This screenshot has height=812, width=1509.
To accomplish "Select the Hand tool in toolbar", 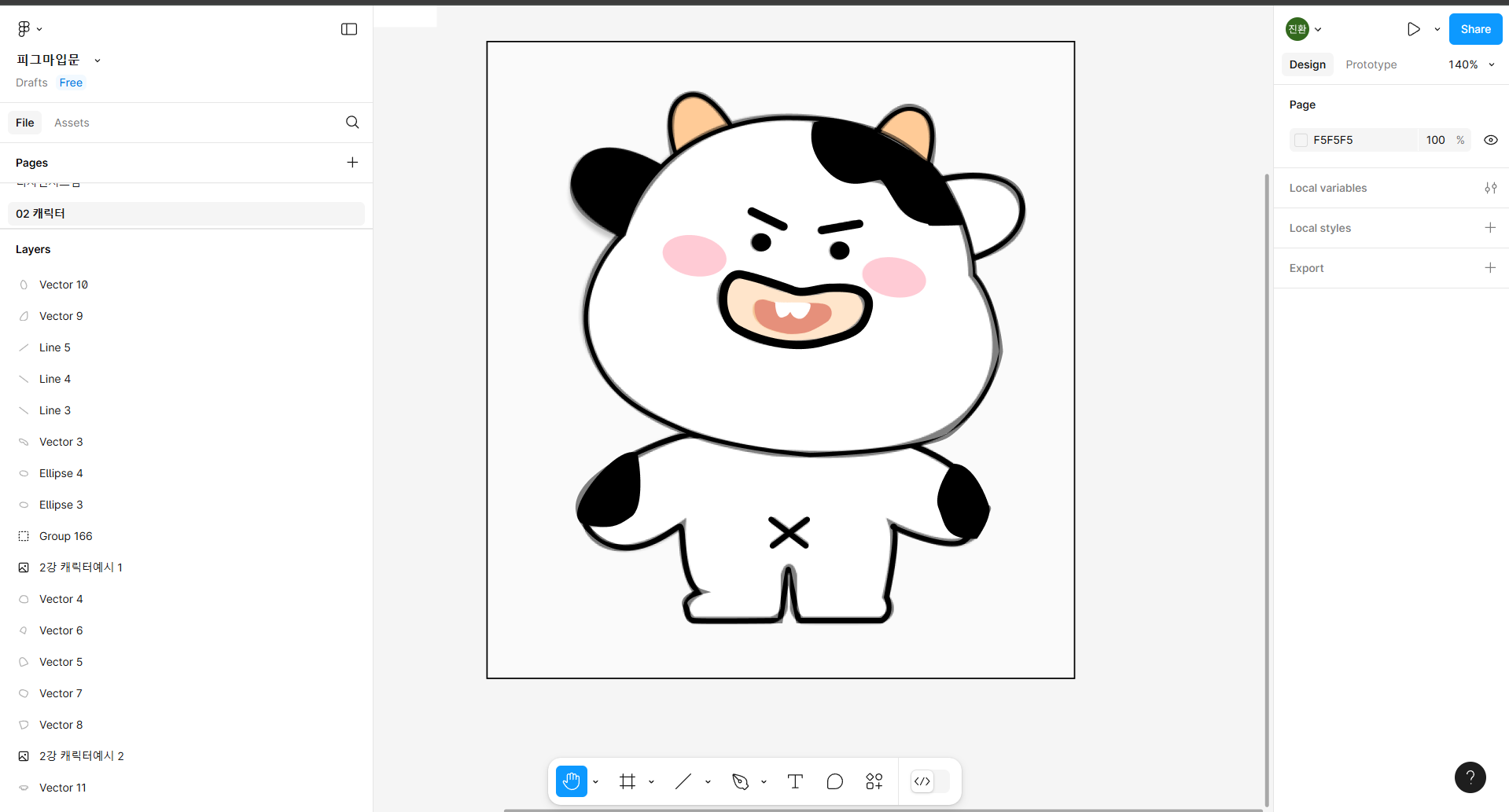I will tap(571, 781).
